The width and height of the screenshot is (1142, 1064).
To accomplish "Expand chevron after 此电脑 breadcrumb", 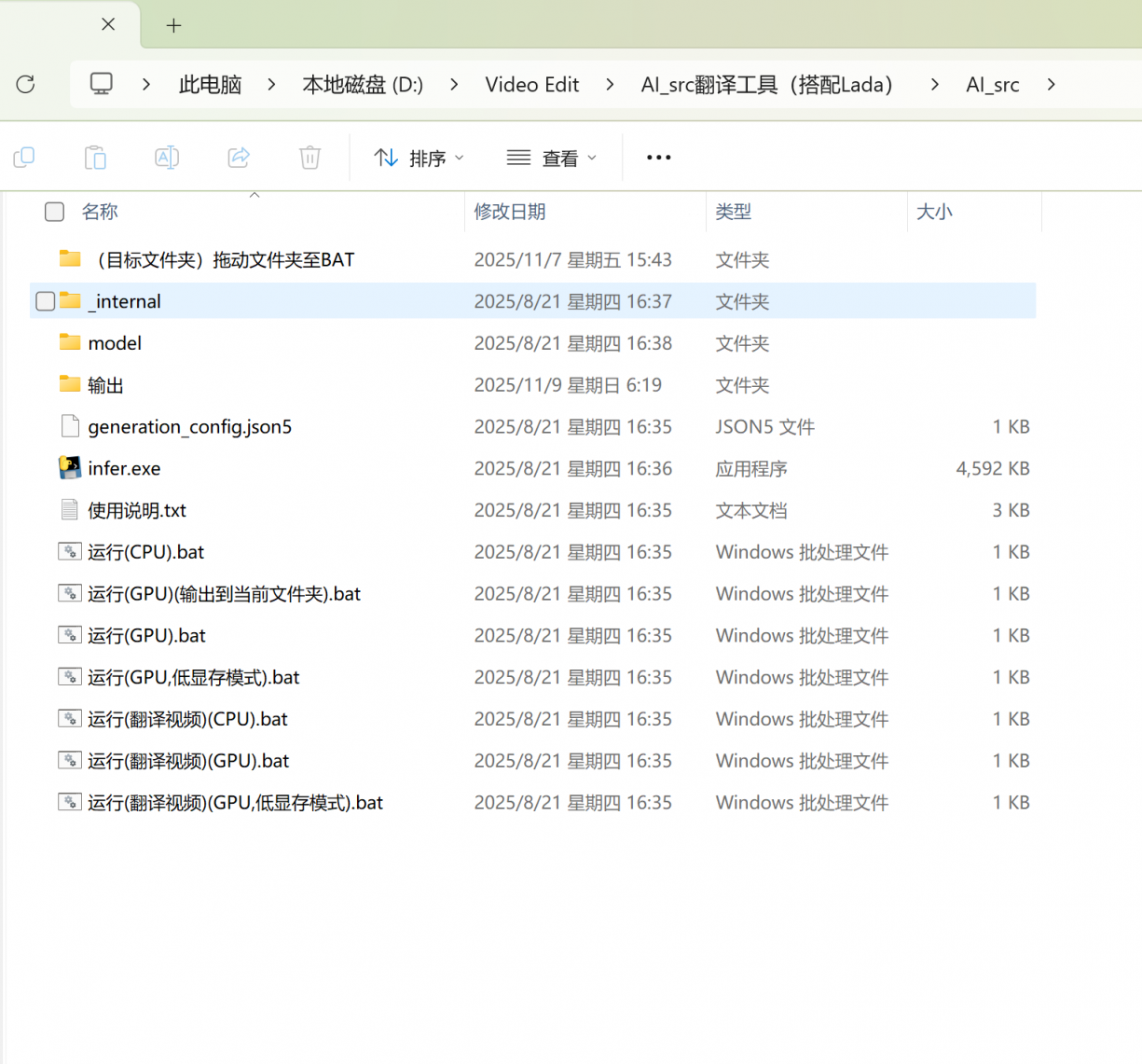I will (x=271, y=85).
